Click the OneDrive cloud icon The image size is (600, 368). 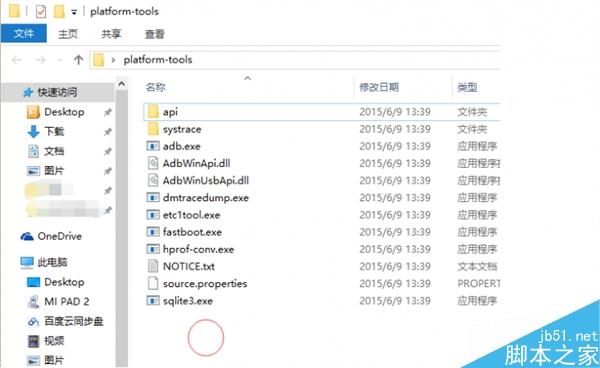pos(27,236)
